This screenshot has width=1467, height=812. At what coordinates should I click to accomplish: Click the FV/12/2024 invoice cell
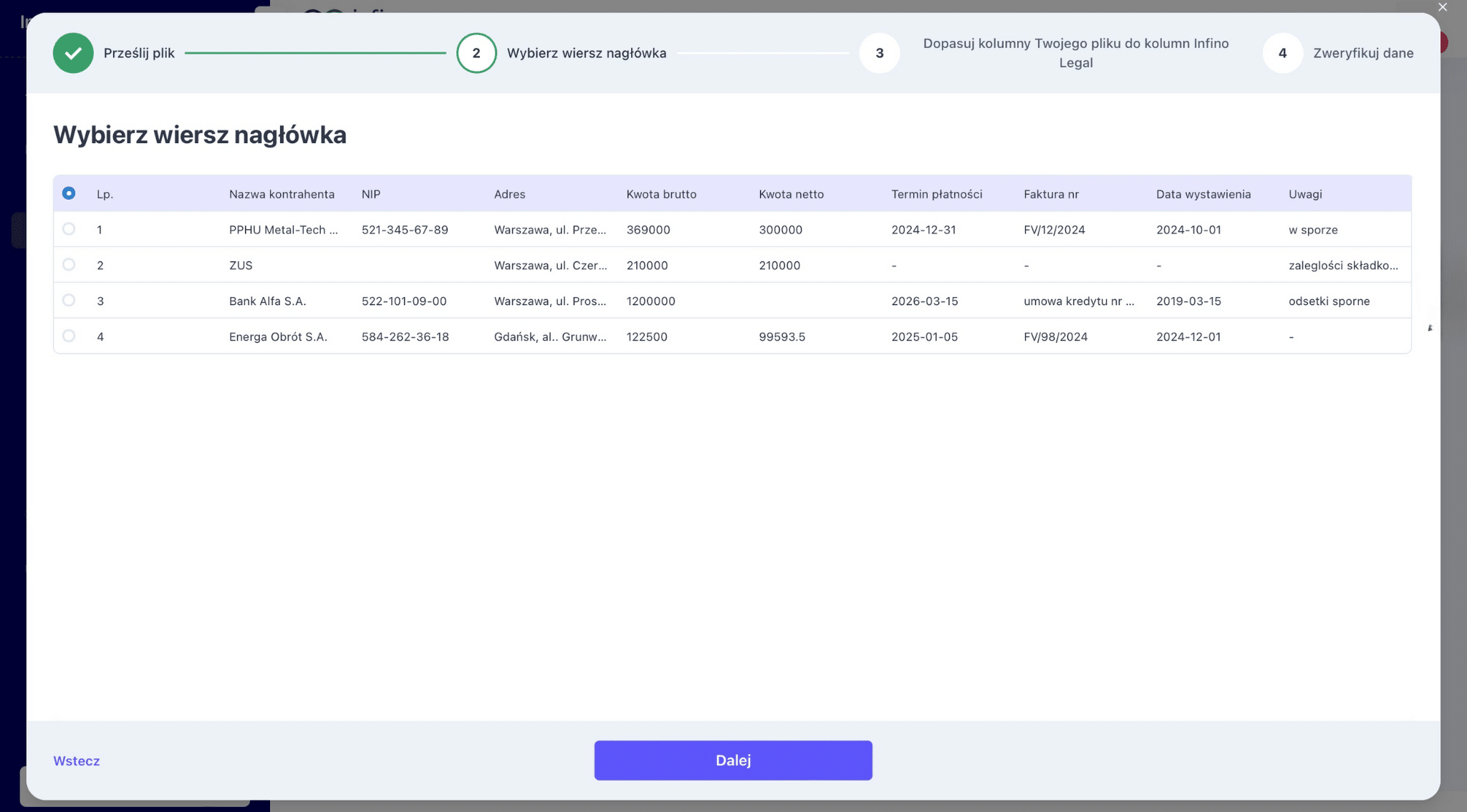[x=1054, y=230]
